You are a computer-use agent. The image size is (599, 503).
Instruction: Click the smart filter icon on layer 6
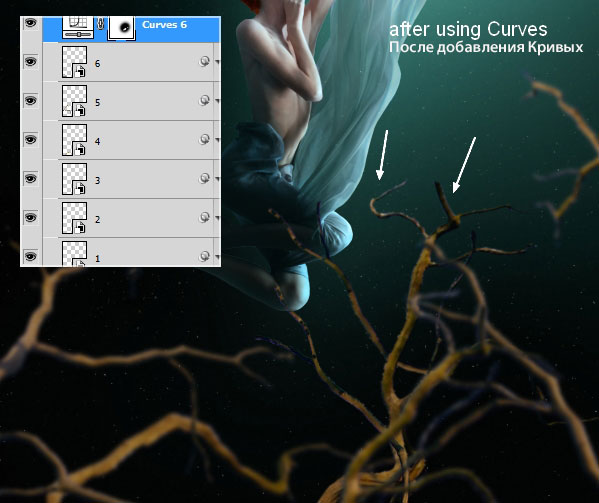tap(205, 61)
